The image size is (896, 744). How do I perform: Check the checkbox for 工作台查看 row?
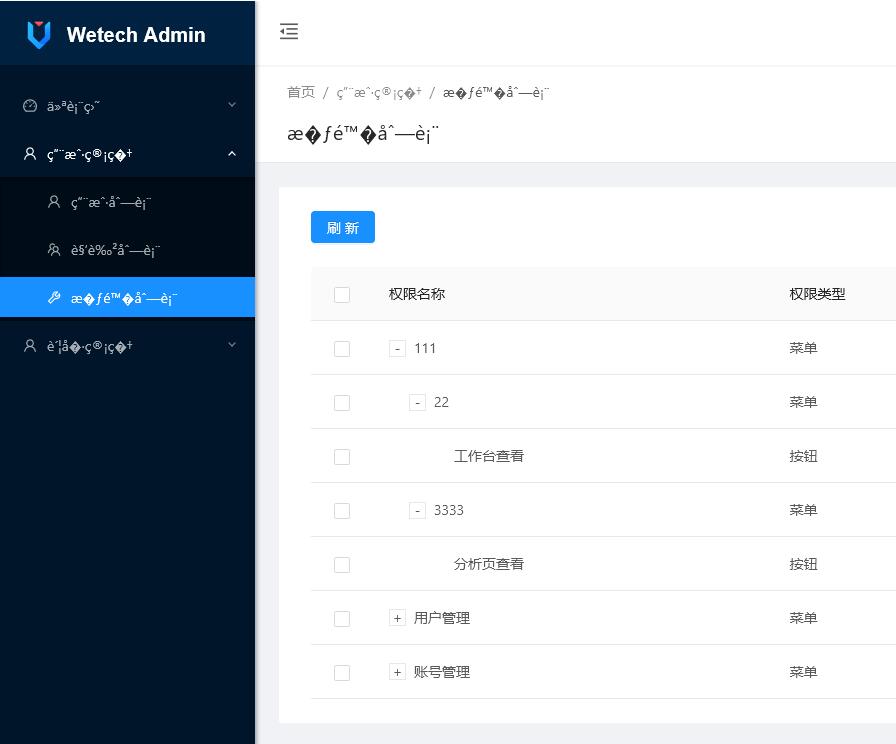click(x=342, y=456)
